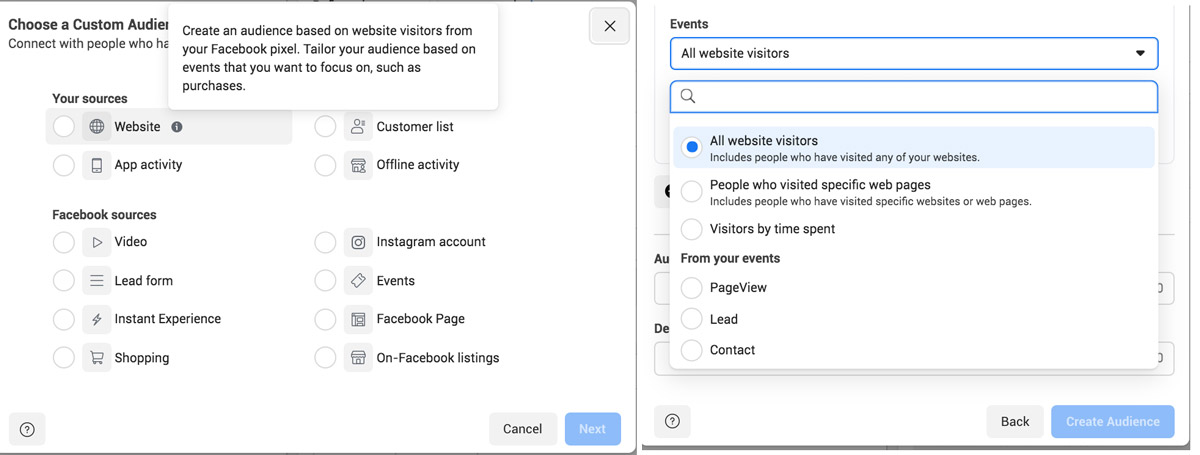Open the Events All website visitors dropdown
The image size is (1200, 455).
[914, 53]
